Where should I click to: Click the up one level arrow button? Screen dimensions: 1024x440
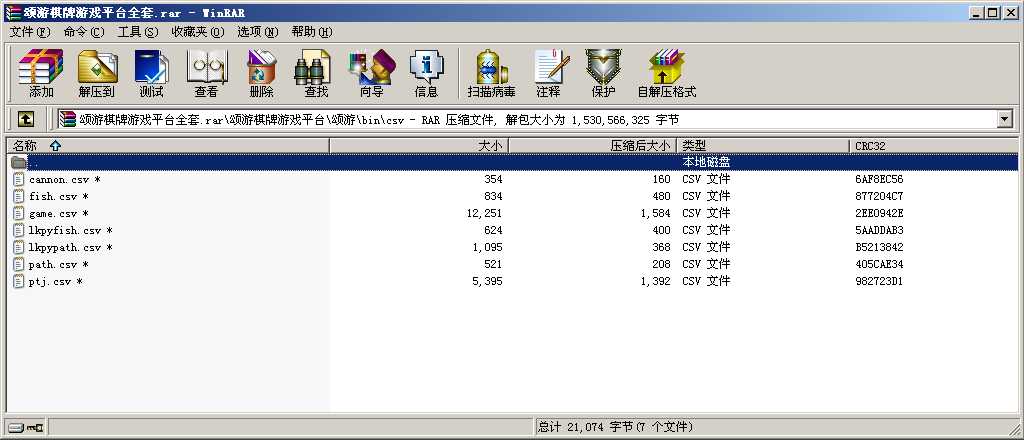[x=25, y=119]
